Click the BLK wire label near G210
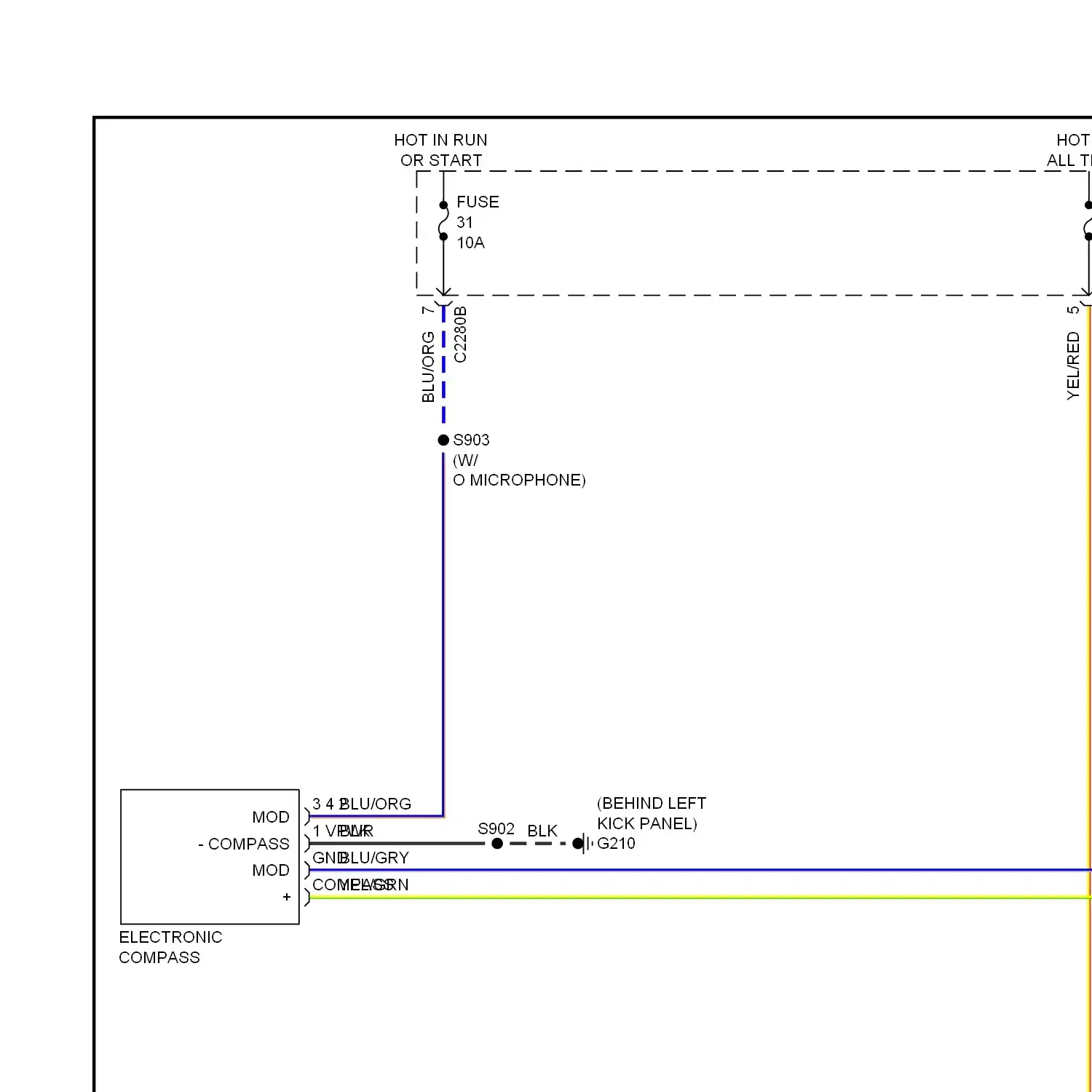 click(542, 831)
